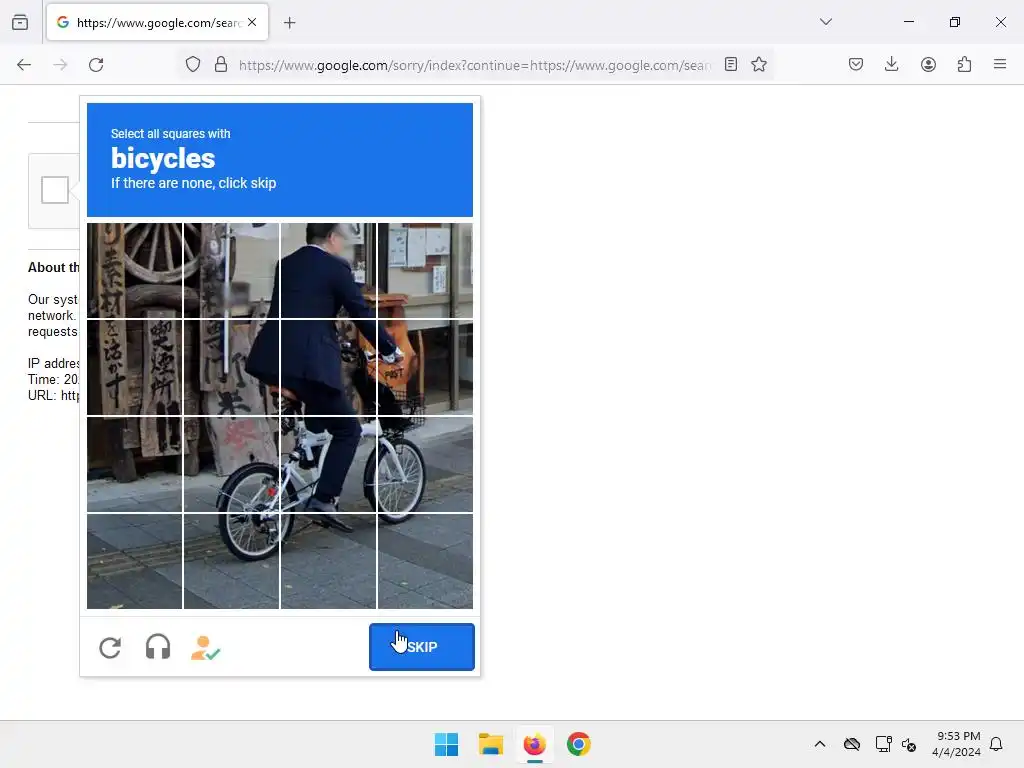Open a new tab with the plus button
This screenshot has width=1024, height=768.
point(289,23)
